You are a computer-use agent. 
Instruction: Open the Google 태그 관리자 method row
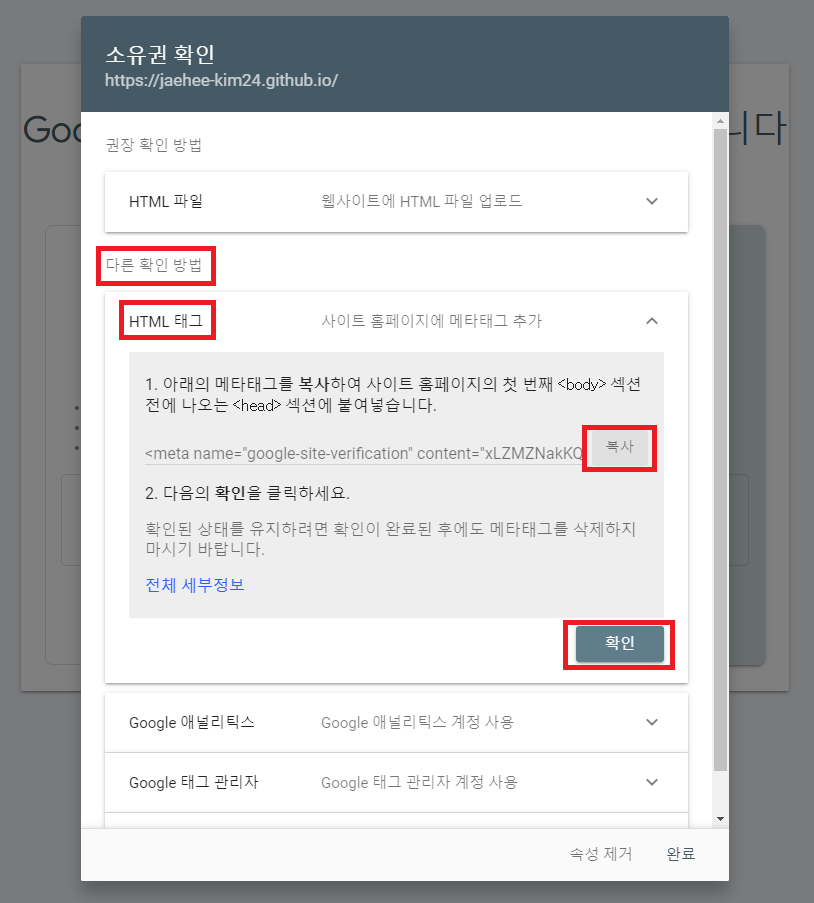pos(396,782)
